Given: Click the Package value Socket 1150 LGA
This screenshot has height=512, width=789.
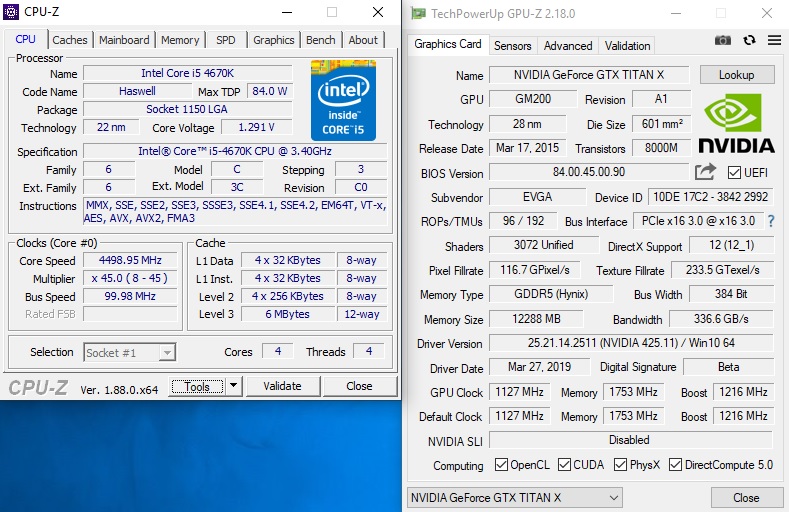Looking at the screenshot, I should point(187,109).
